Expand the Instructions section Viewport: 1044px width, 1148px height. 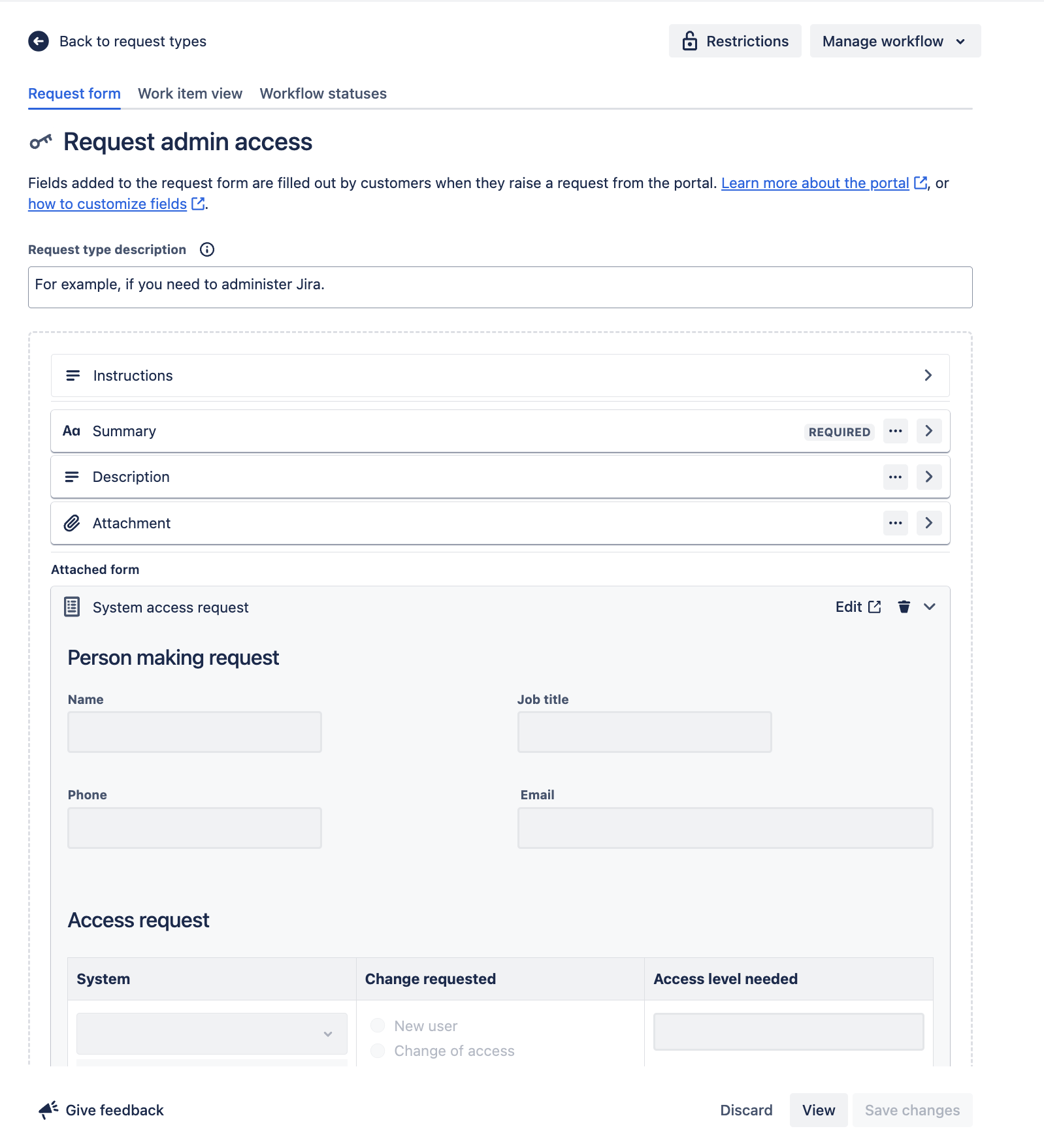(928, 375)
